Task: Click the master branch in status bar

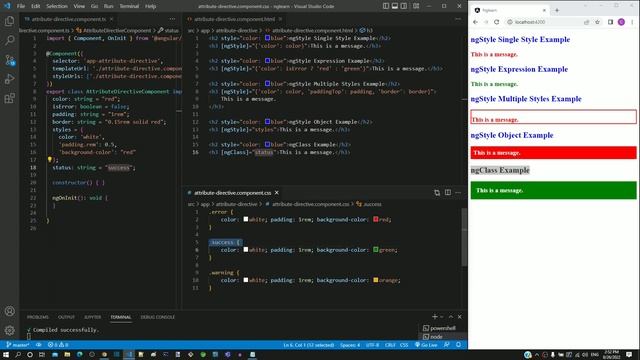Action: (x=18, y=345)
